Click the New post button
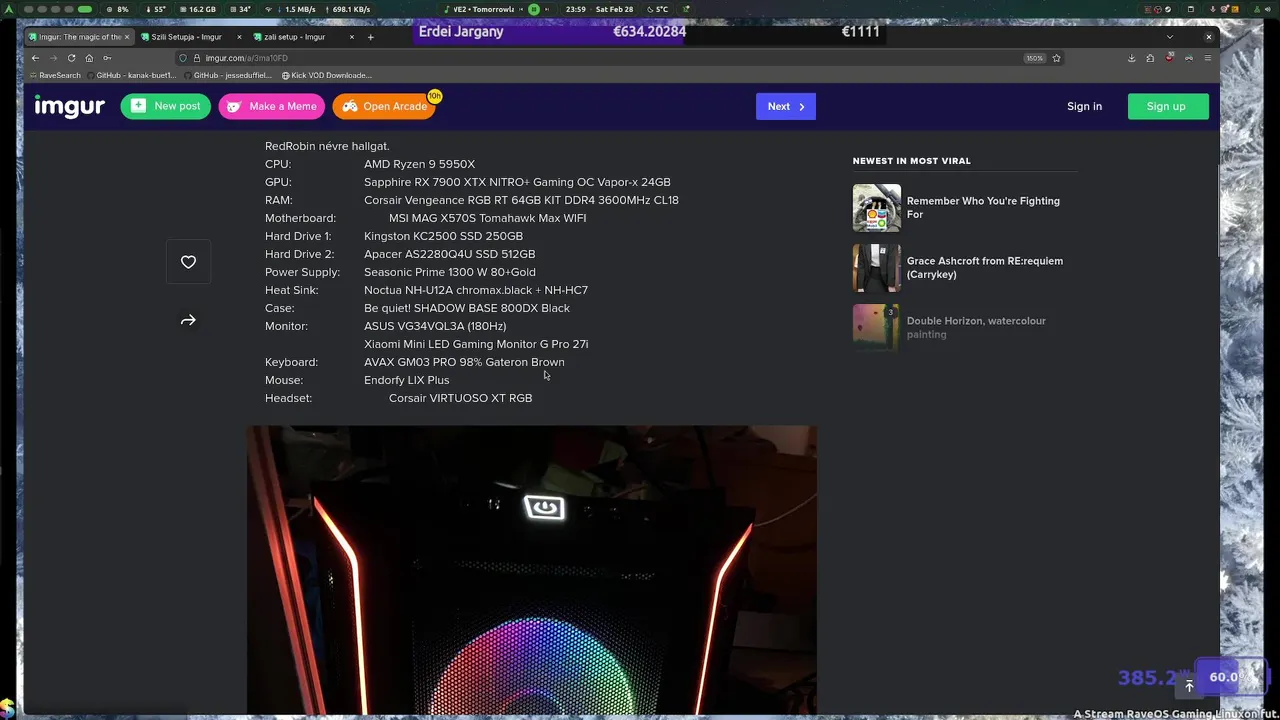 (165, 106)
